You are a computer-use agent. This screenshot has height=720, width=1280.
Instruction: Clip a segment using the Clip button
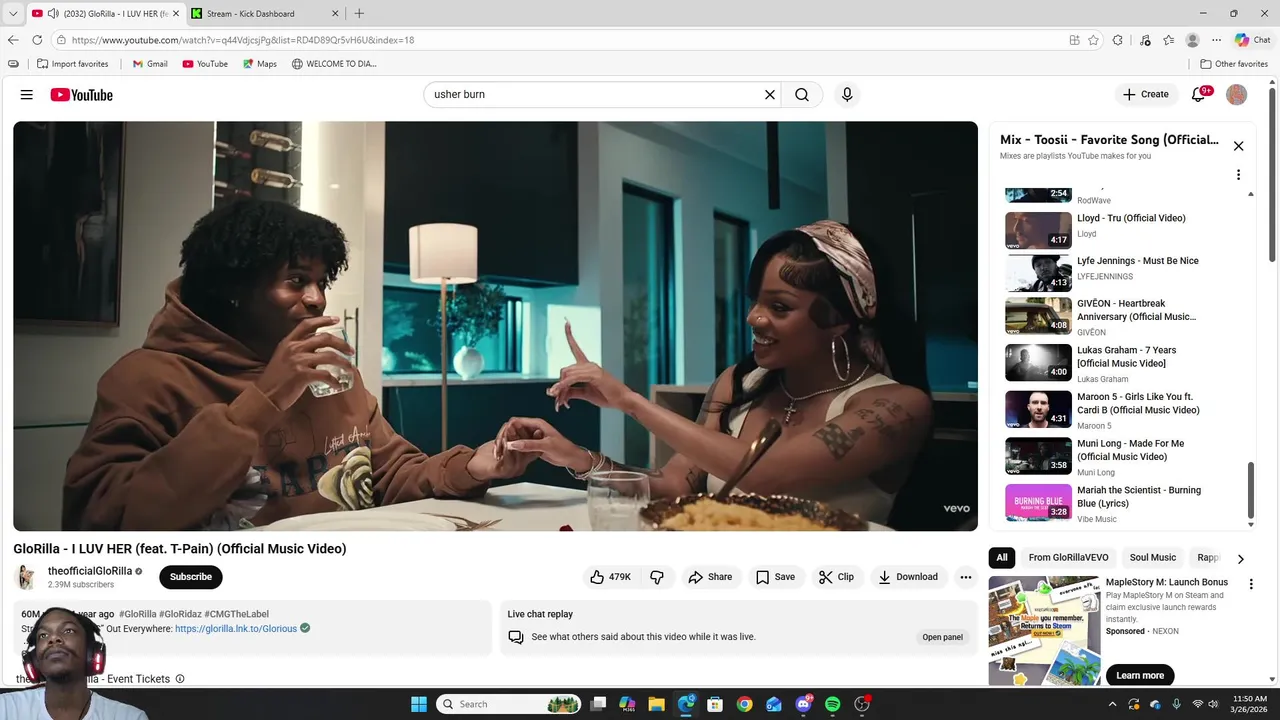[x=836, y=577]
